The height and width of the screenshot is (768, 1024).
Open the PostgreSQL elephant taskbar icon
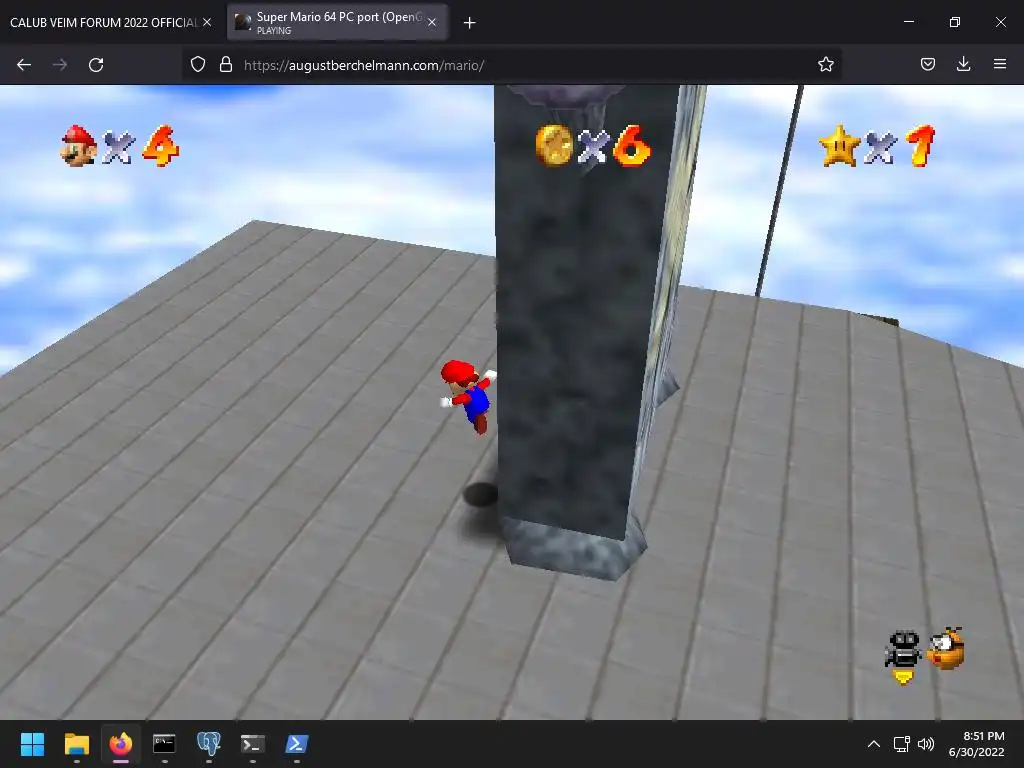tap(209, 744)
